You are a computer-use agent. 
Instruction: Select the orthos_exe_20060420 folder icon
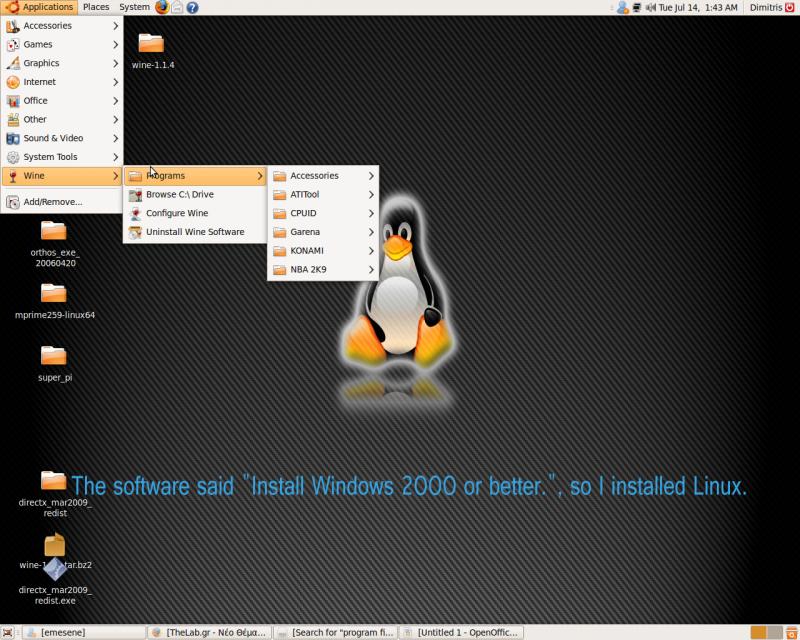[x=54, y=231]
